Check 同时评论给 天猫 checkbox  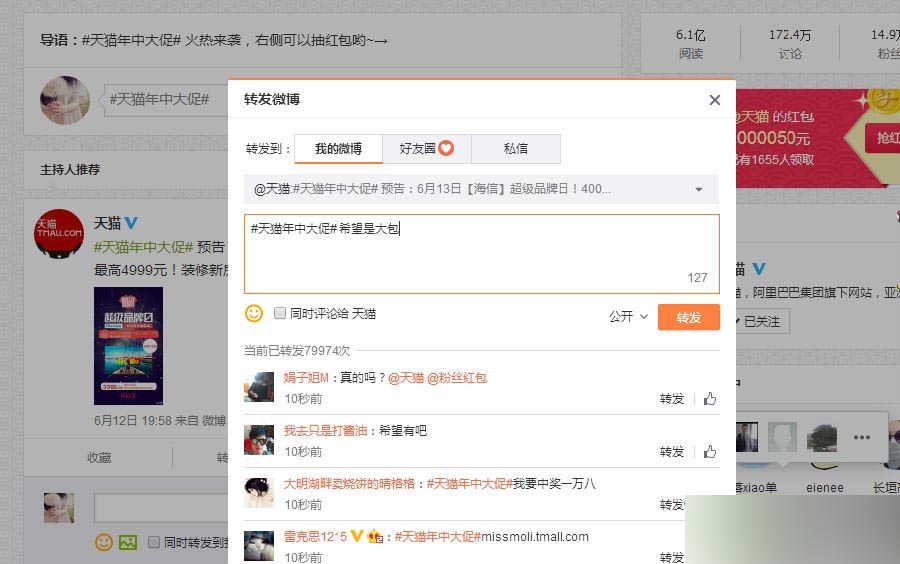280,313
